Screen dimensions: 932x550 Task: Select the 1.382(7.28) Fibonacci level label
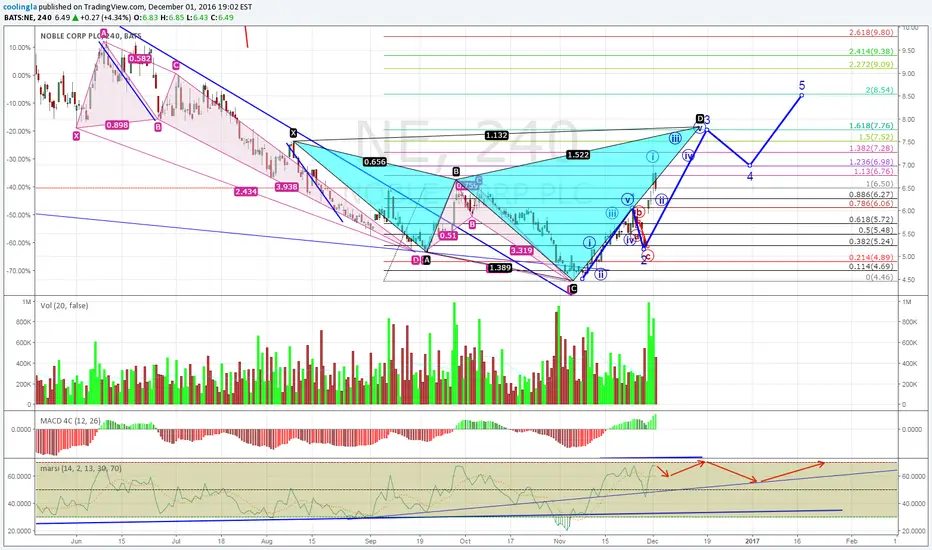pyautogui.click(x=871, y=148)
